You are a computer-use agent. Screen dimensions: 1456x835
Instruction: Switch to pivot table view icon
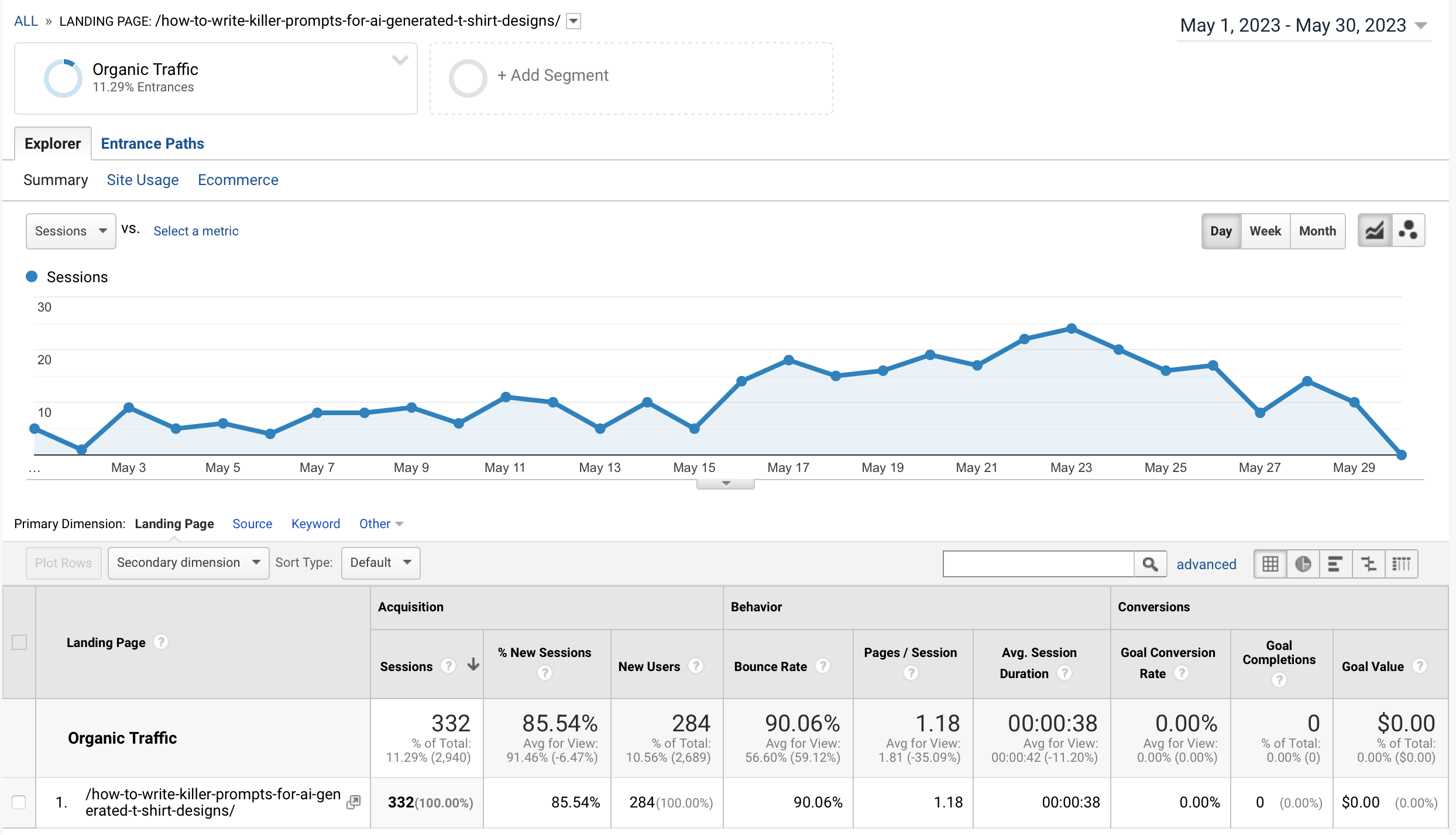click(1402, 563)
